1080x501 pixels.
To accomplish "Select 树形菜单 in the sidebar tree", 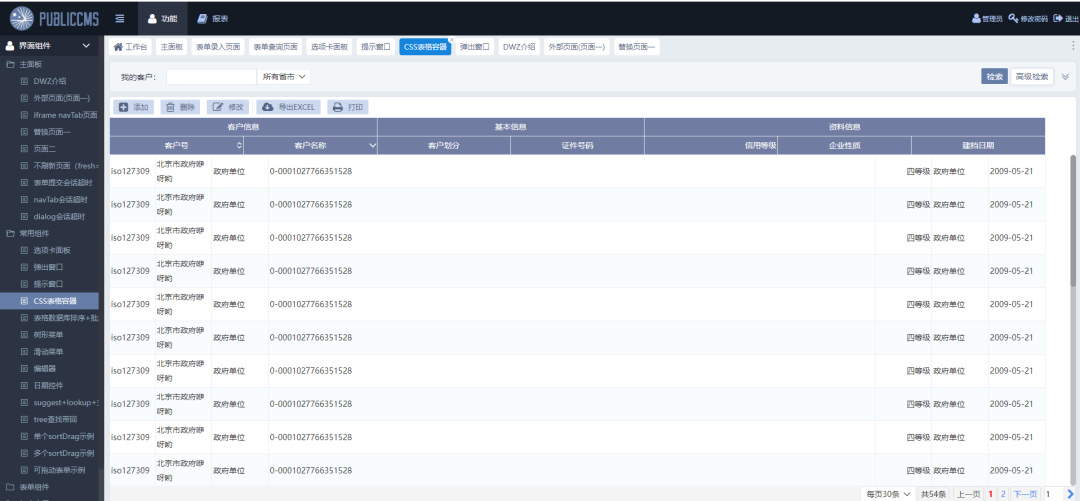I will pyautogui.click(x=48, y=334).
